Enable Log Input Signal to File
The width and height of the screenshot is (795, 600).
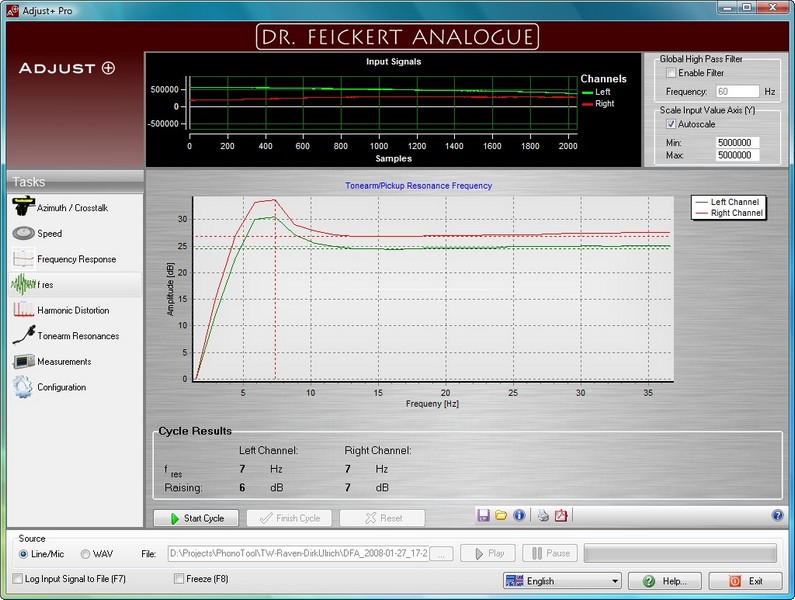tap(18, 579)
